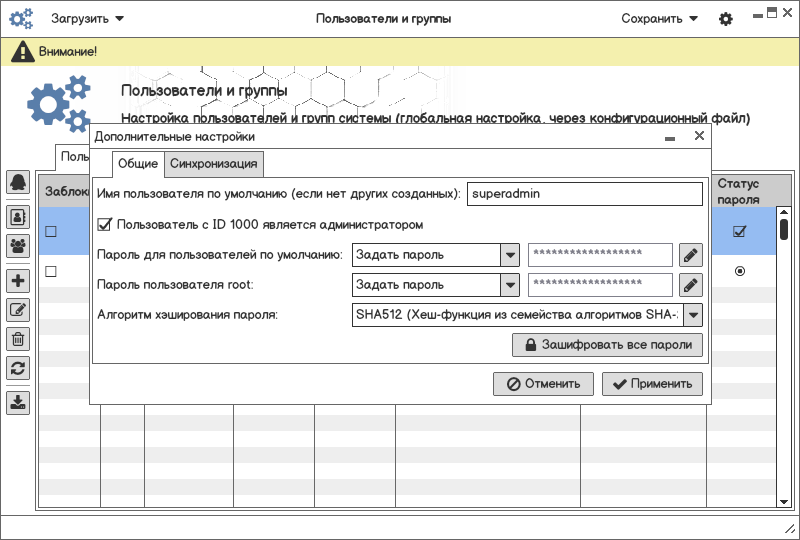This screenshot has width=800, height=540.
Task: Click the Linux penguin icon in sidebar
Action: (x=18, y=182)
